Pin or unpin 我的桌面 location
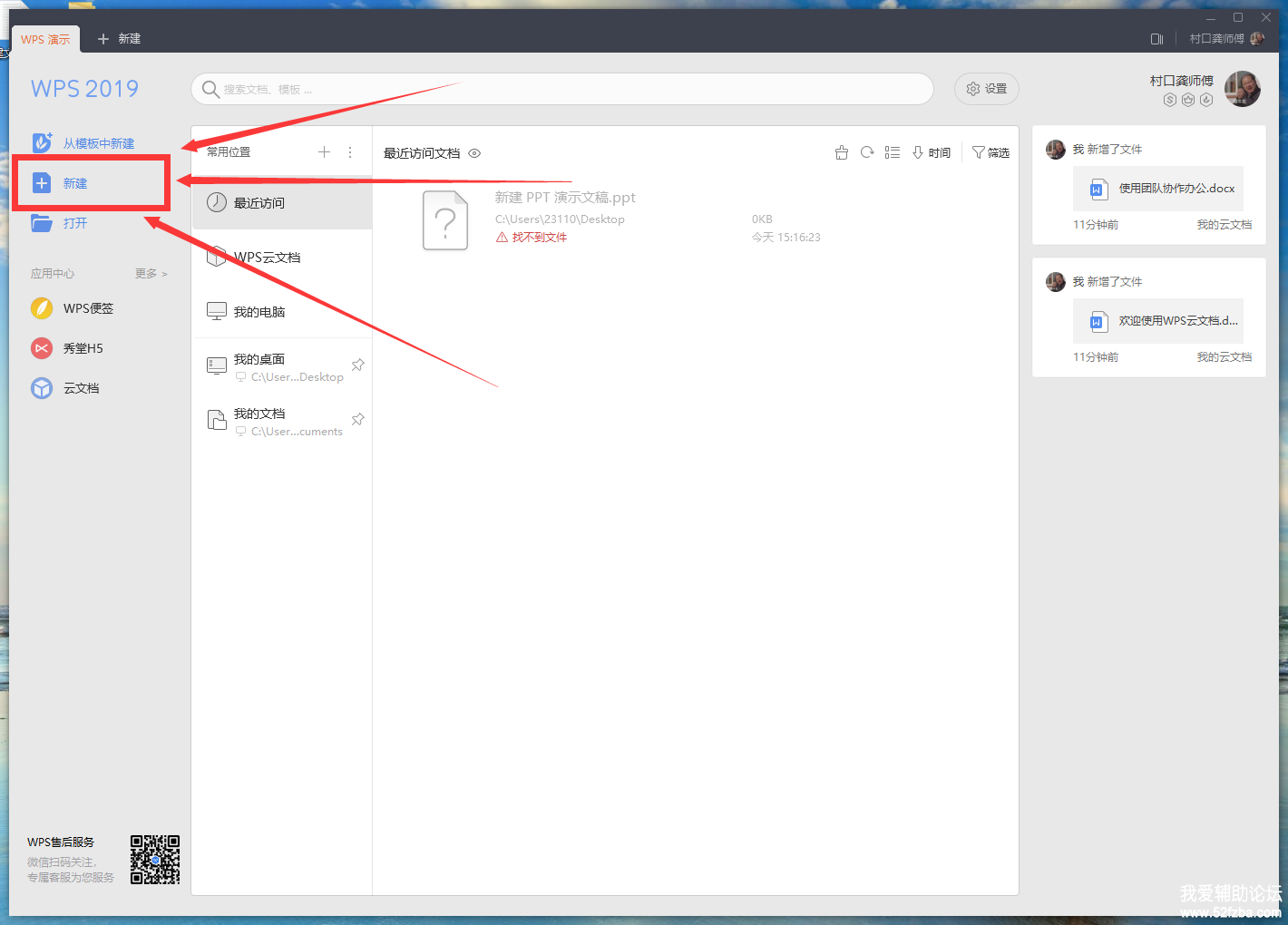Screen dimensions: 1288x925 click(358, 365)
